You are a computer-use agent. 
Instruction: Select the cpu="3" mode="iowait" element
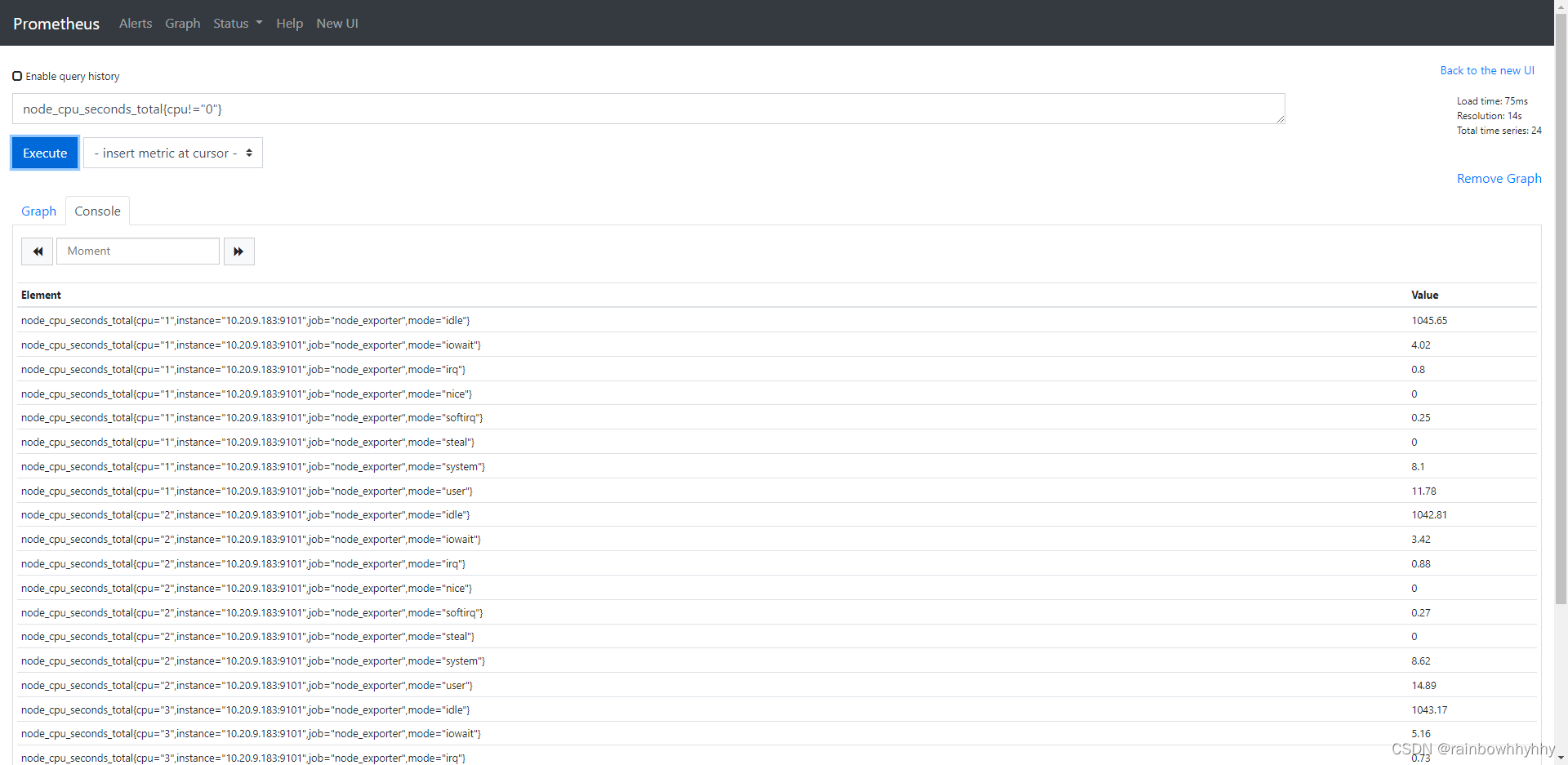251,733
